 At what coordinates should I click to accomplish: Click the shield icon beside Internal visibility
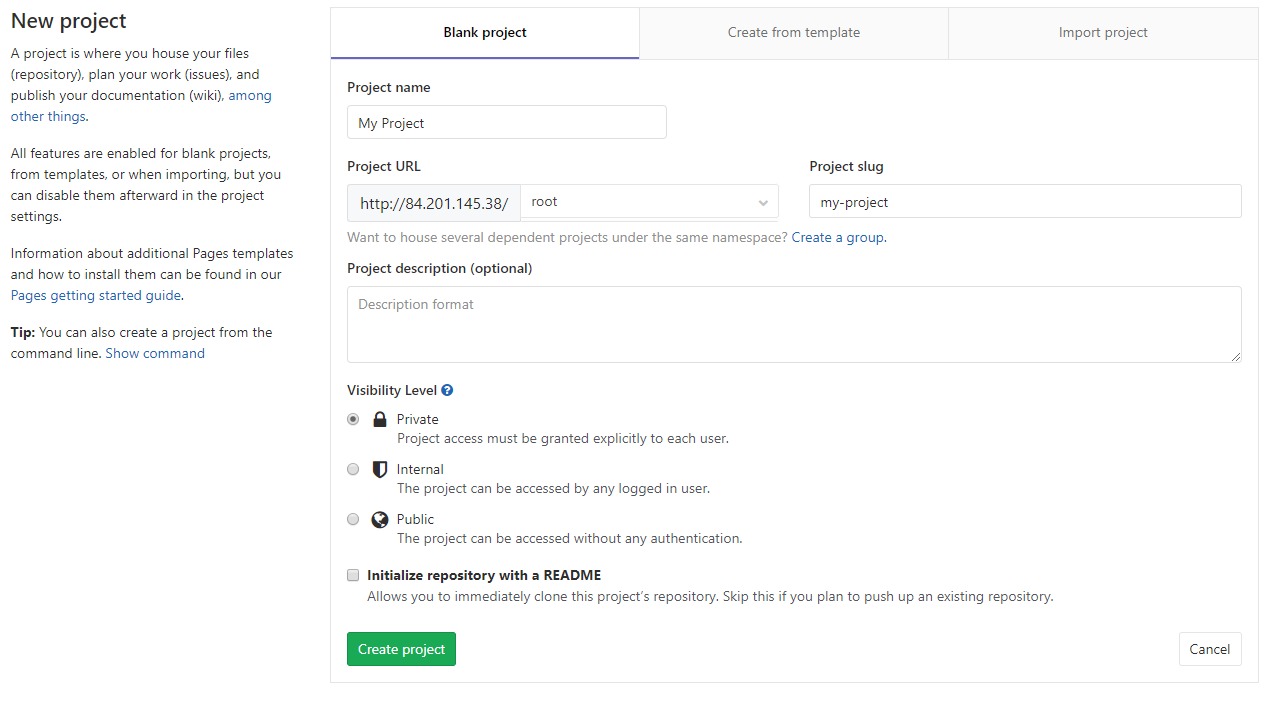[379, 468]
